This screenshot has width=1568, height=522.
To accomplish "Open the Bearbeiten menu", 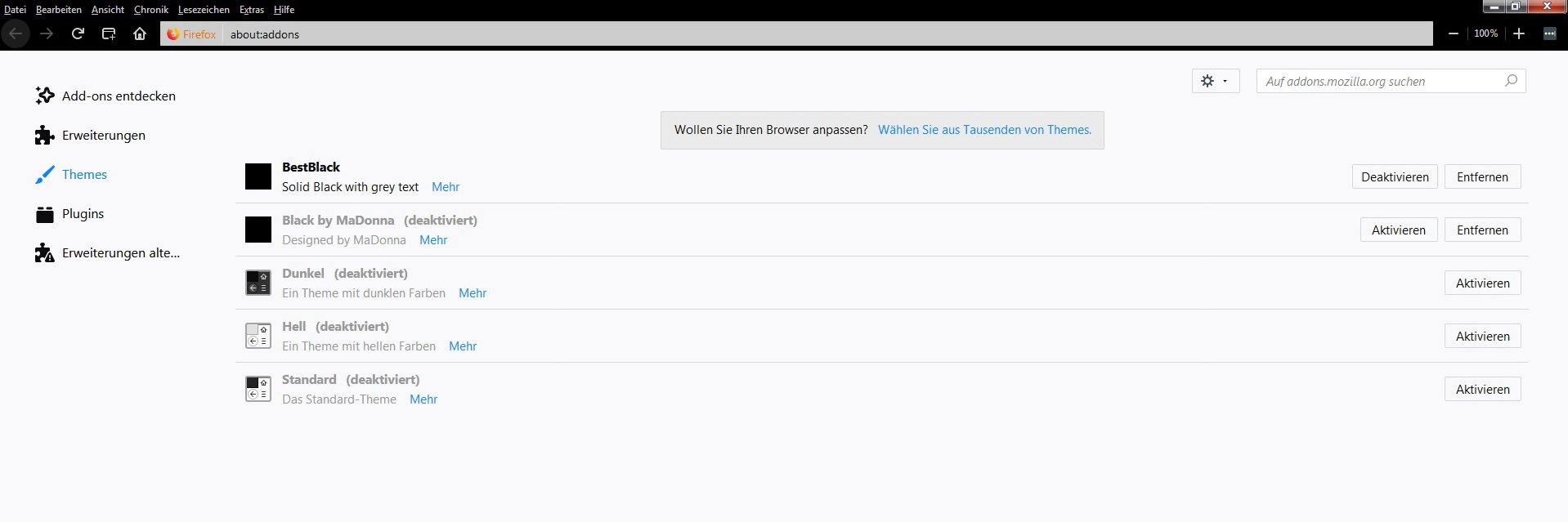I will coord(59,10).
